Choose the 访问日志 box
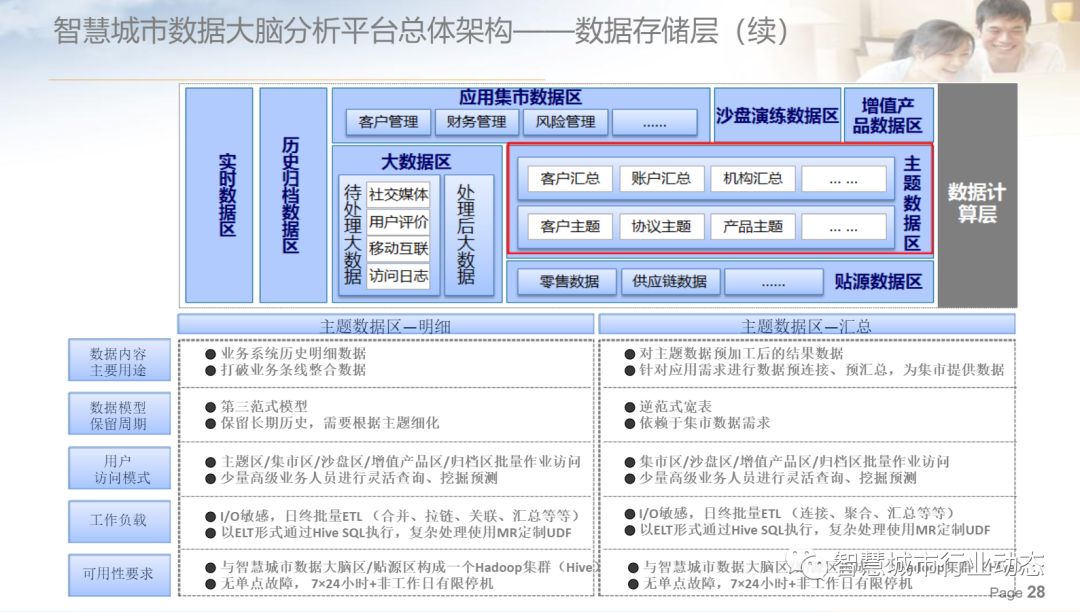 tap(398, 276)
